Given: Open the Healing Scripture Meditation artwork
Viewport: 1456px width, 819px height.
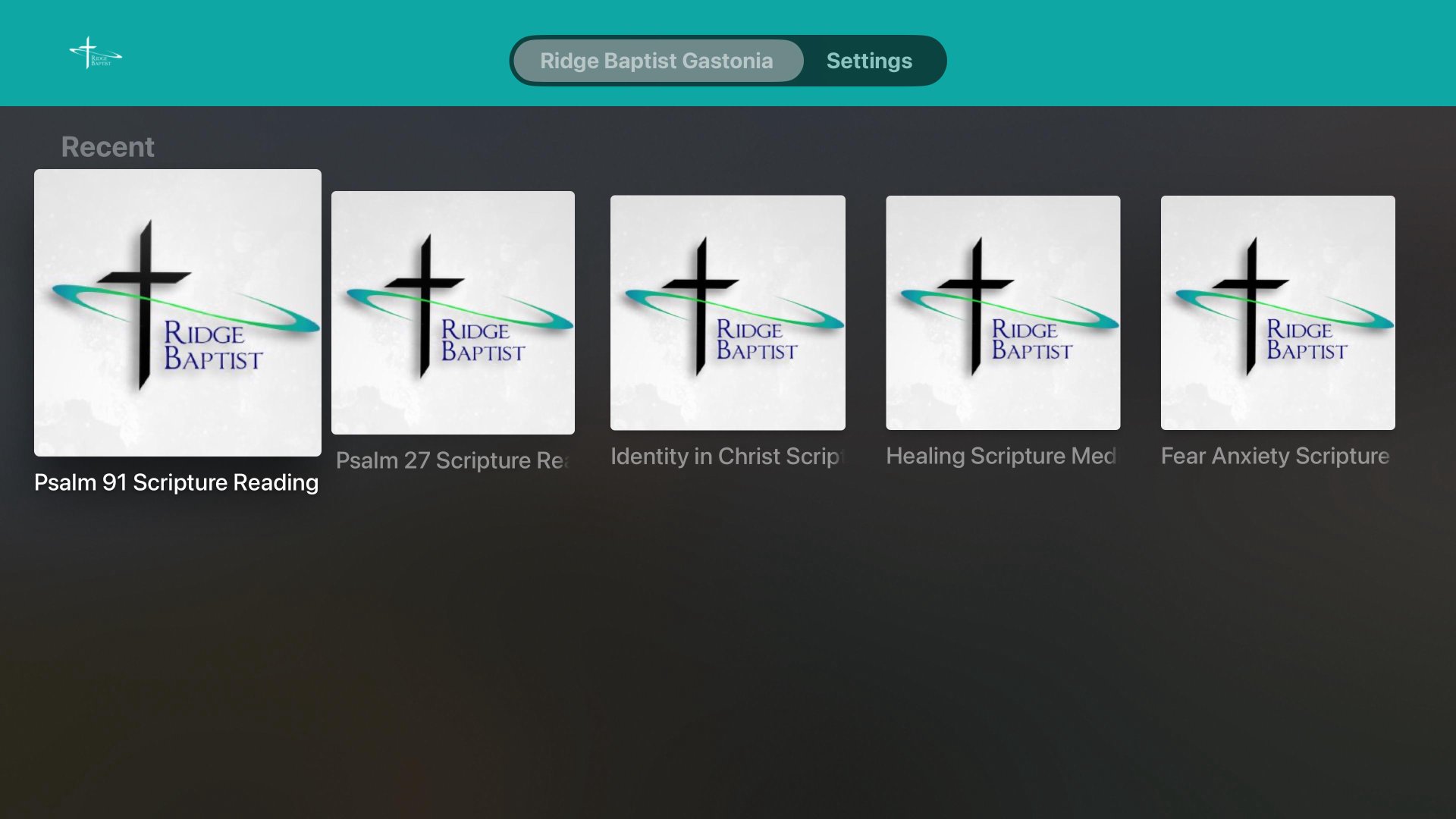Looking at the screenshot, I should pyautogui.click(x=1003, y=312).
